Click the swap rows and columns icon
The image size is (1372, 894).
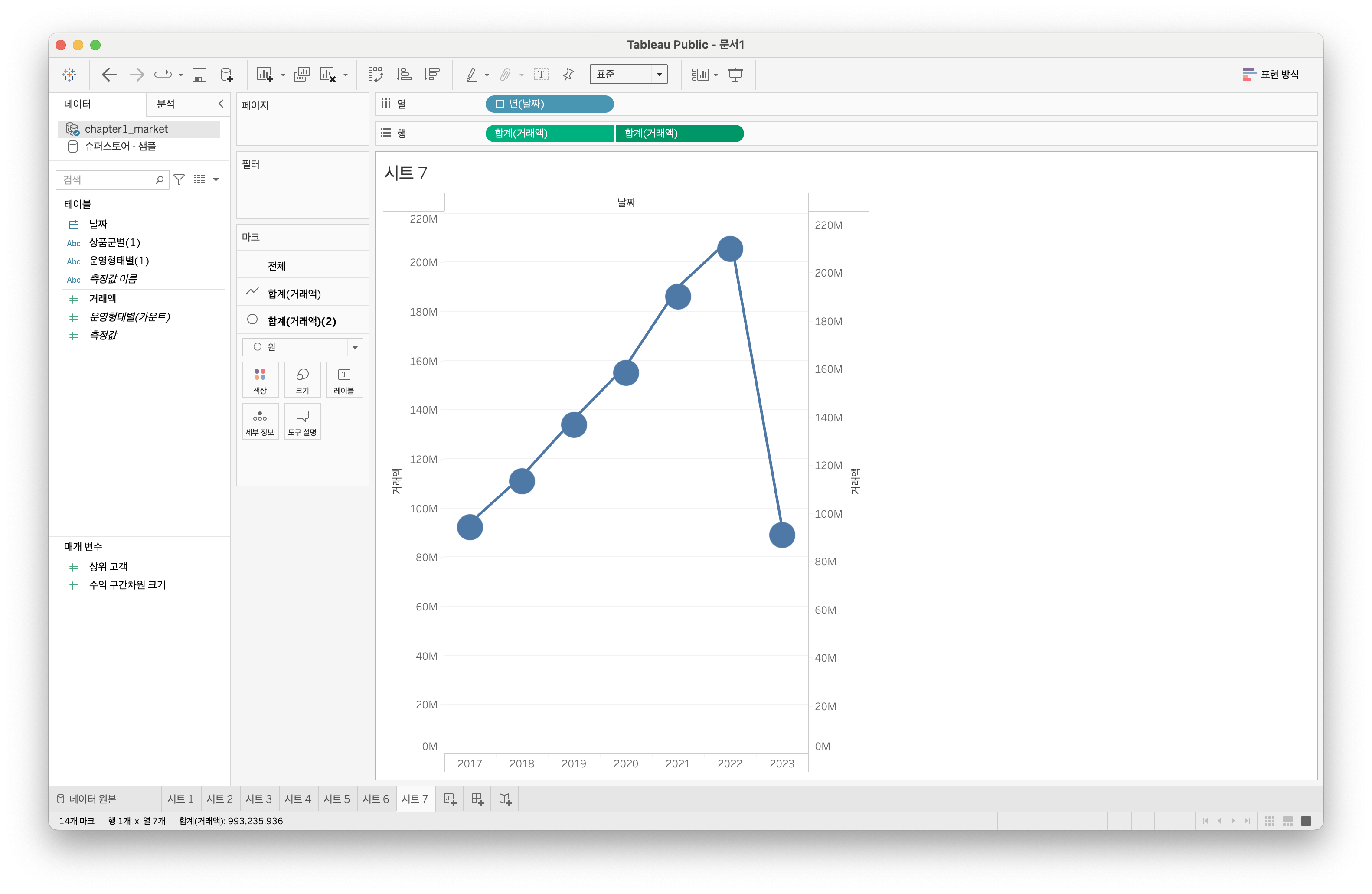[x=375, y=75]
